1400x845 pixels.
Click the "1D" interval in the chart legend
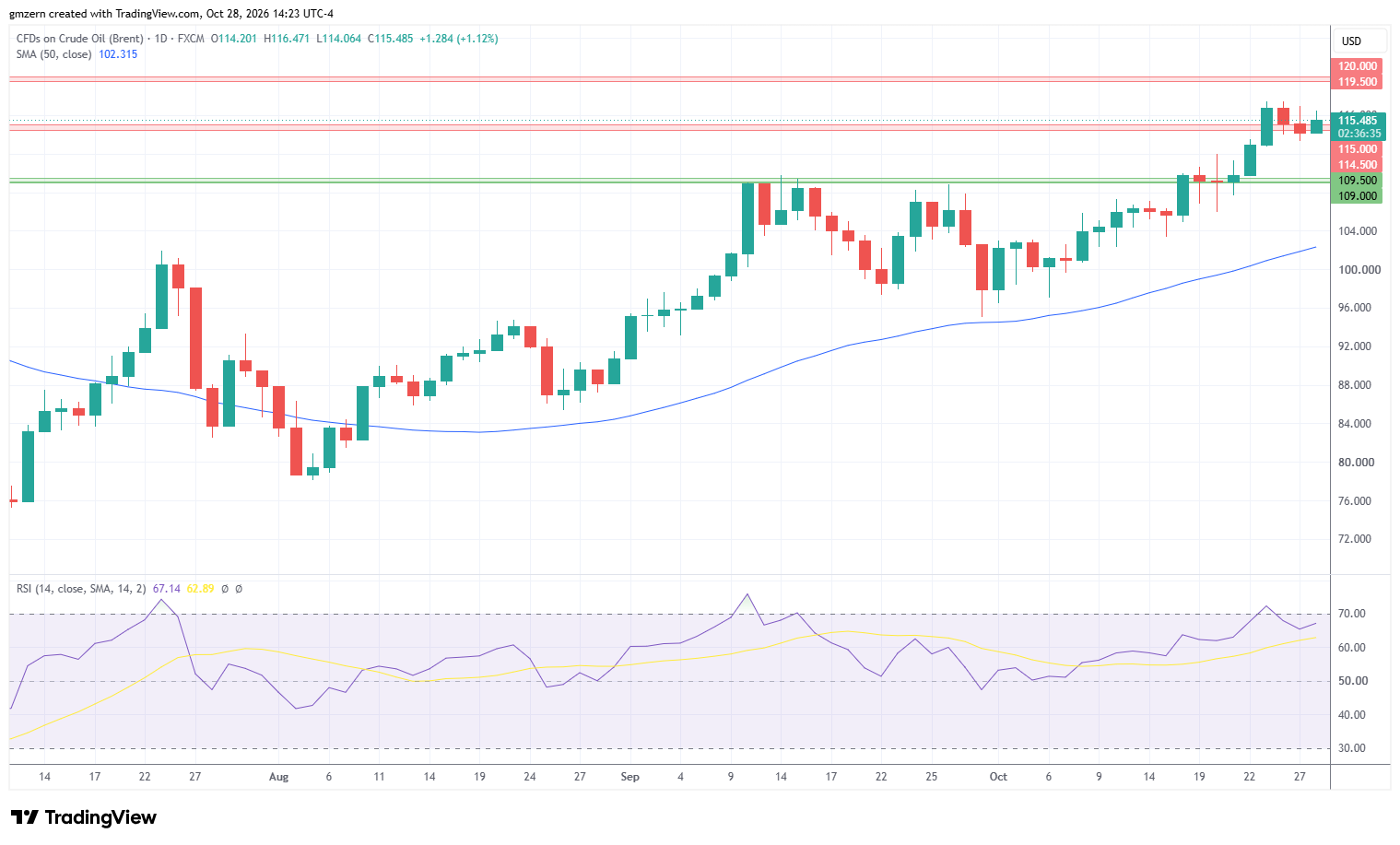(x=160, y=39)
